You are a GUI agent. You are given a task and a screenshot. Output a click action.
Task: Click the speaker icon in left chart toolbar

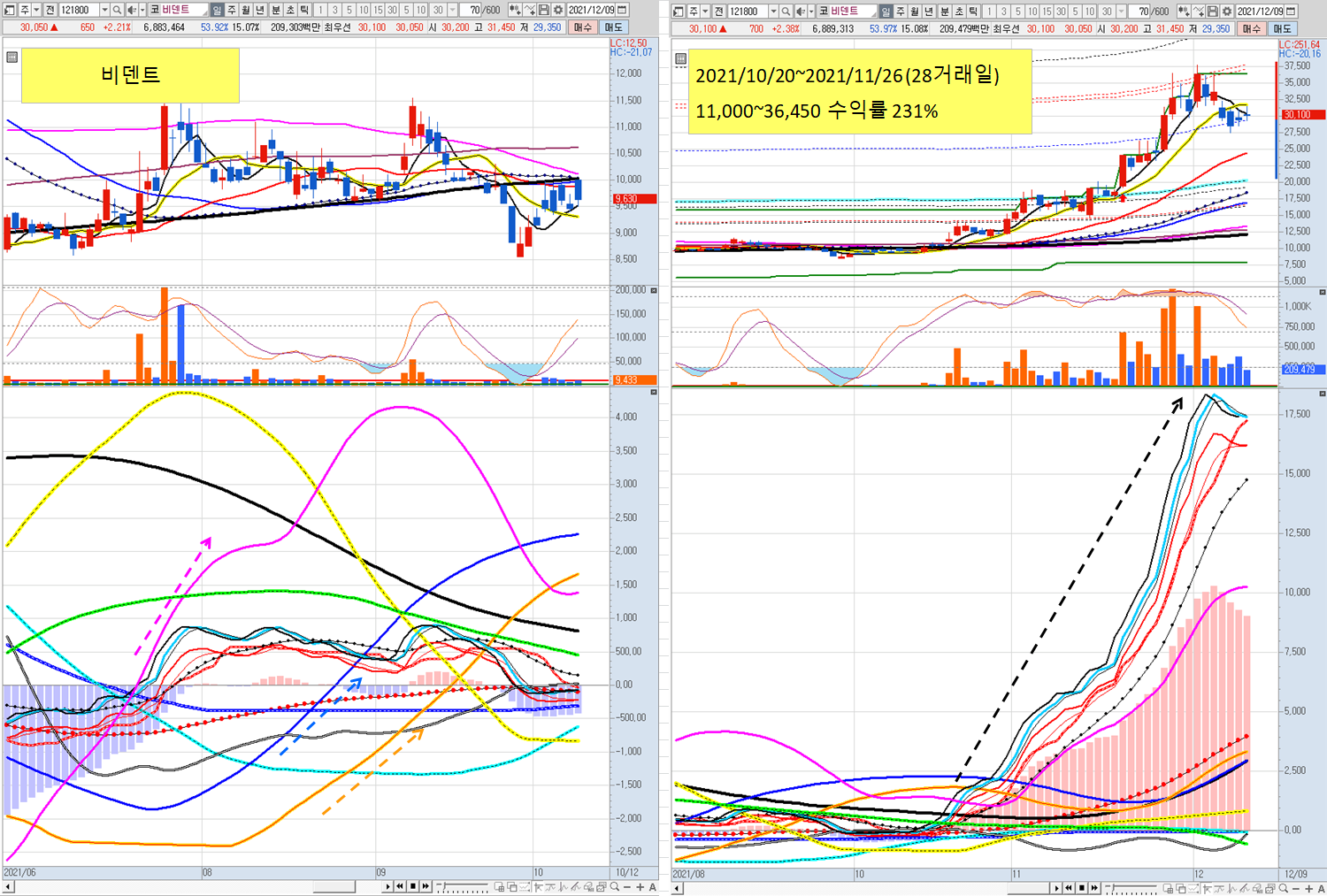click(x=132, y=10)
